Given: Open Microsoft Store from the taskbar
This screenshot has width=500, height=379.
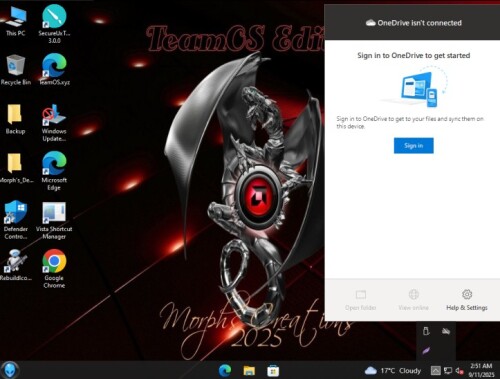Looking at the screenshot, I should [x=273, y=370].
